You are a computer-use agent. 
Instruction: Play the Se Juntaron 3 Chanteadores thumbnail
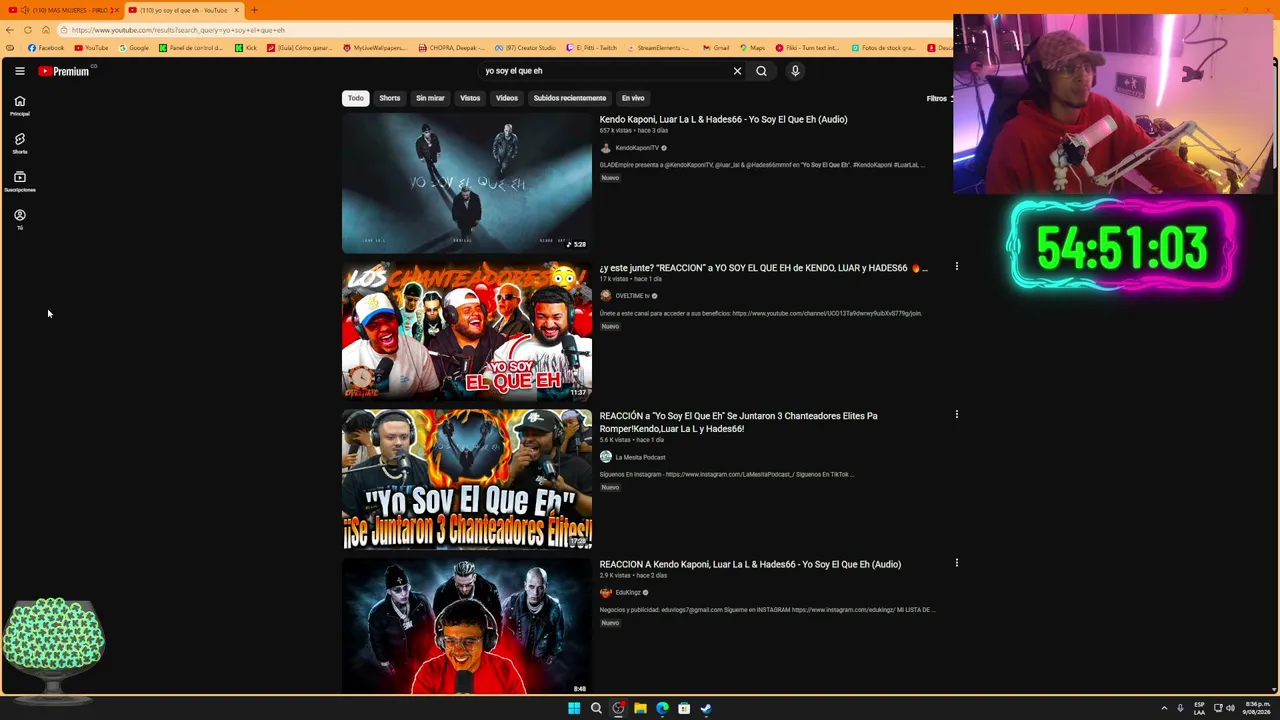point(467,479)
